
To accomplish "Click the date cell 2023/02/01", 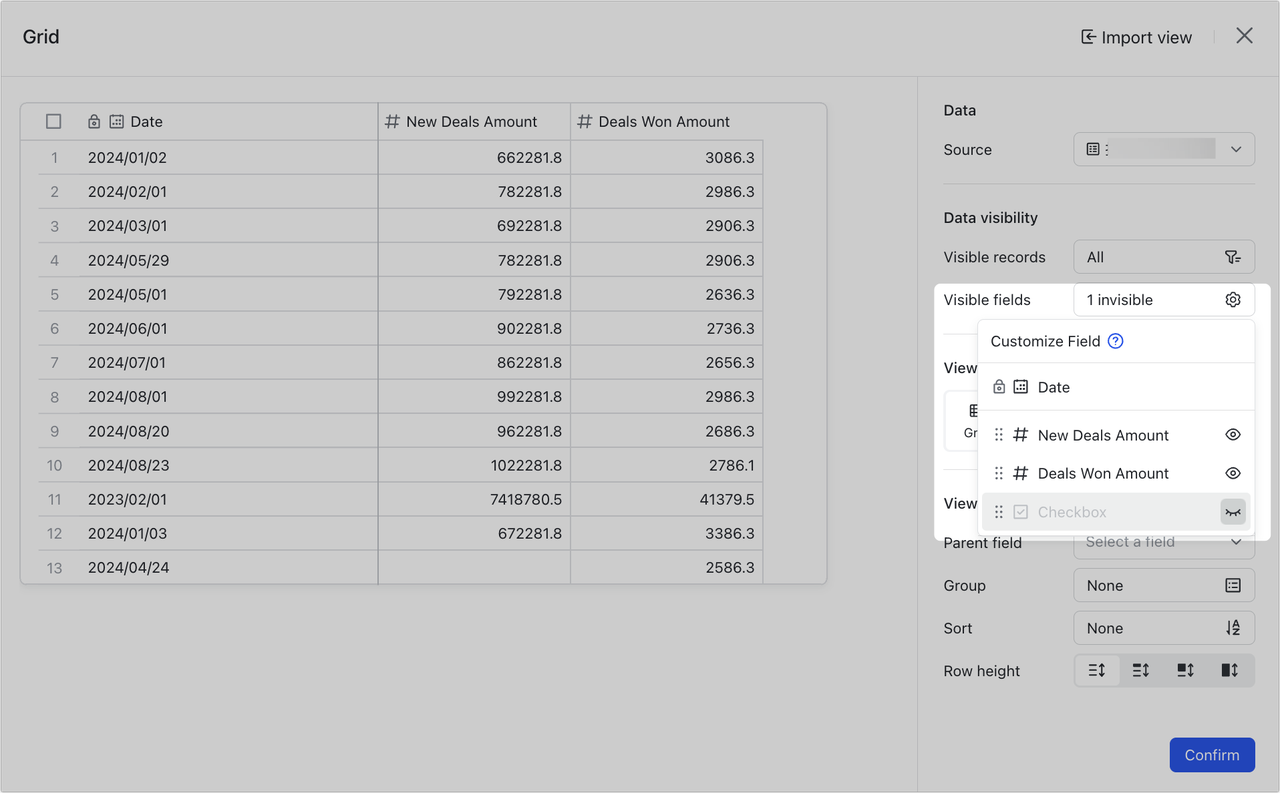I will coord(228,499).
